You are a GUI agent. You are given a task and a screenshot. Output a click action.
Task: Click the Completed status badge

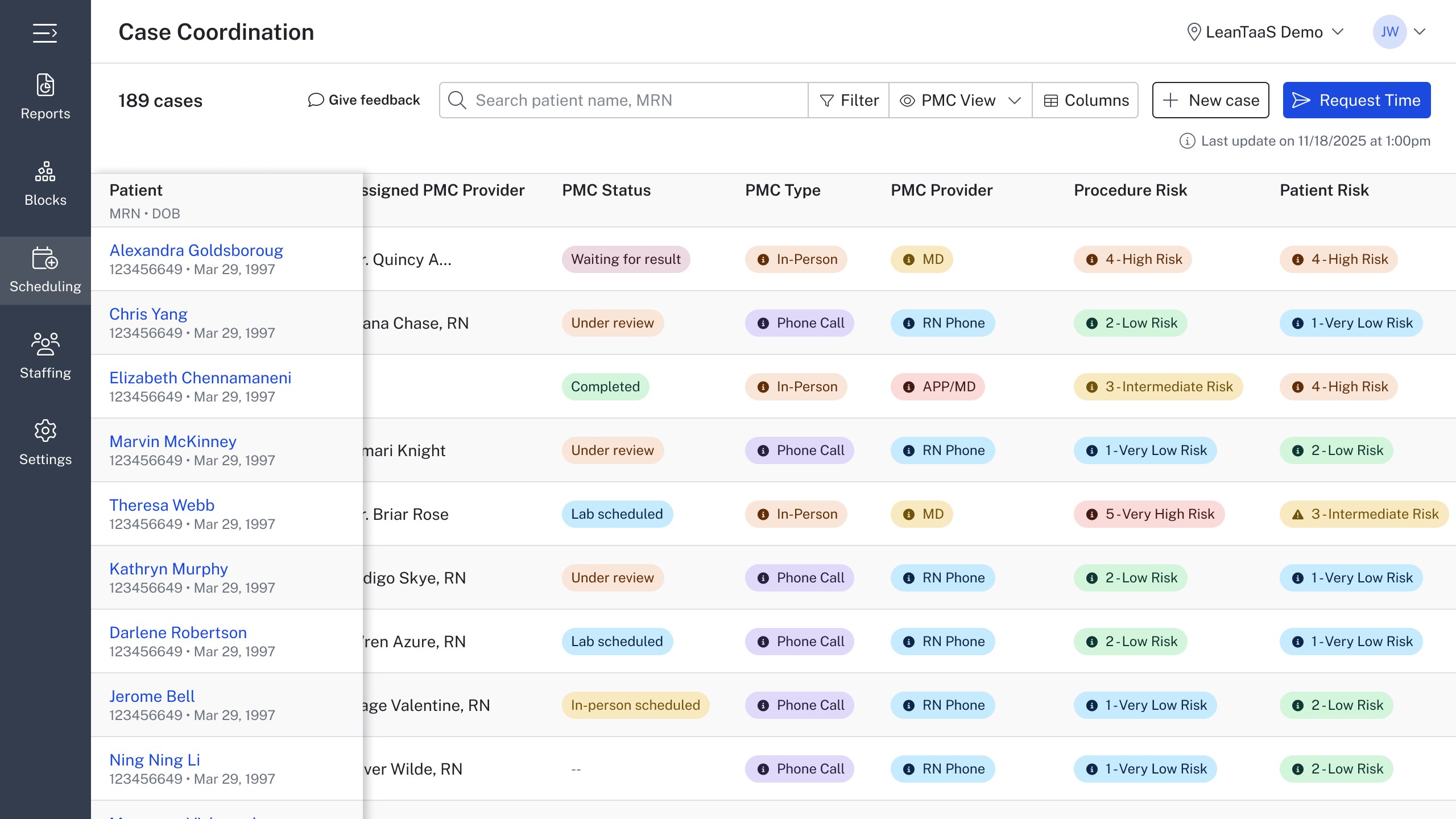605,387
